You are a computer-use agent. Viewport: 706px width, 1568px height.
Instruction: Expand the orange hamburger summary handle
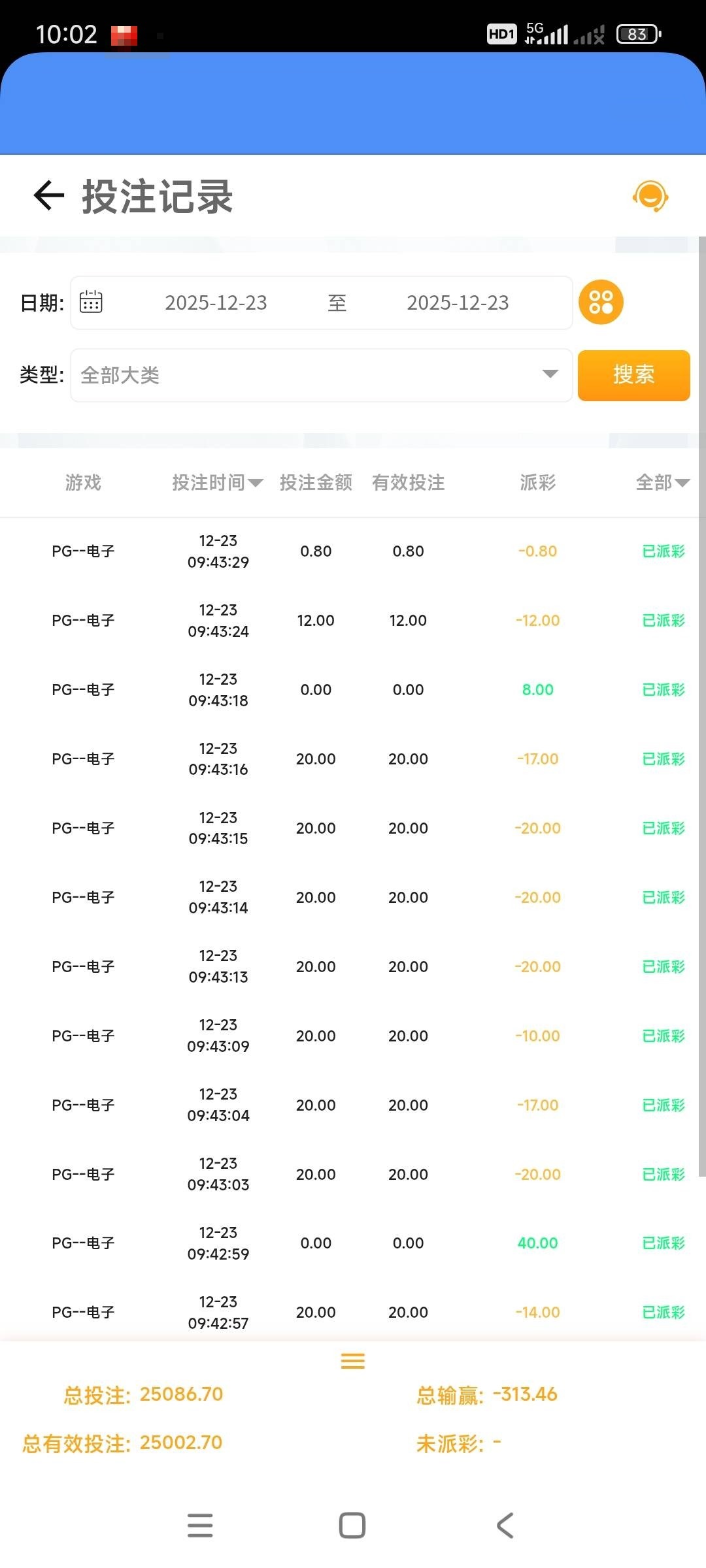point(352,1361)
